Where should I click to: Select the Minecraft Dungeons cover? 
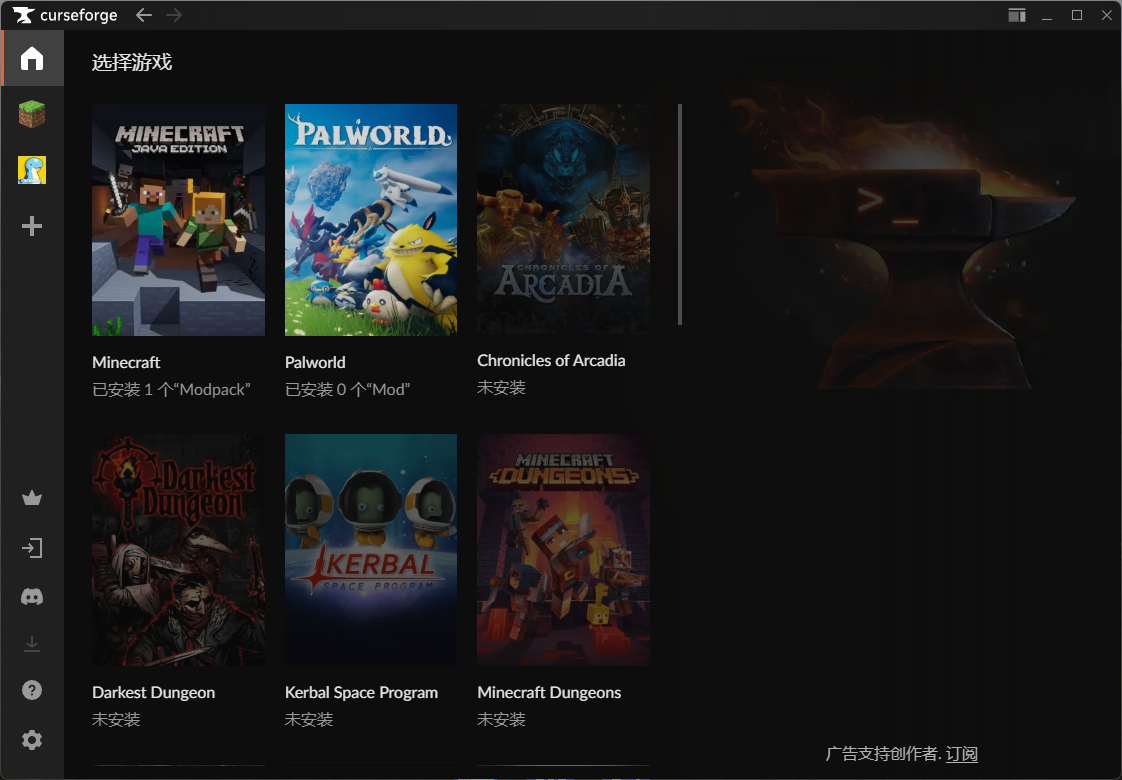pyautogui.click(x=563, y=550)
